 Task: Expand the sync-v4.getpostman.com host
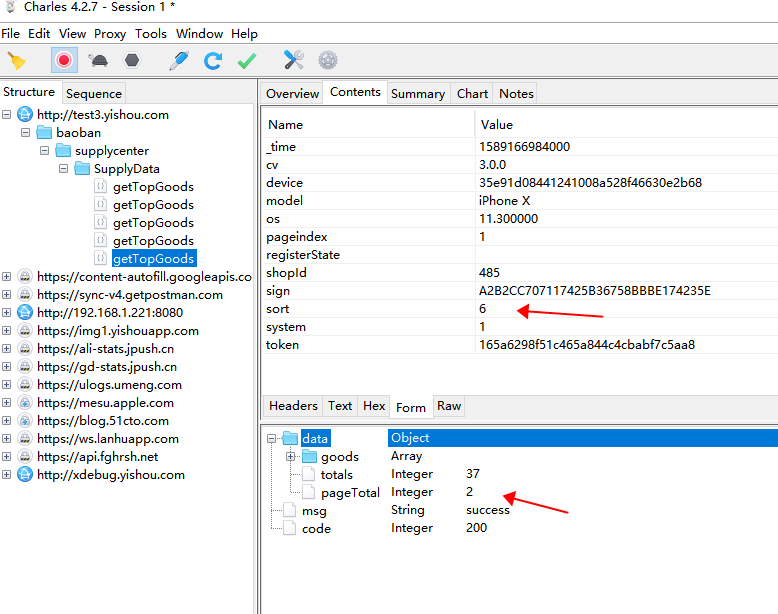6,294
